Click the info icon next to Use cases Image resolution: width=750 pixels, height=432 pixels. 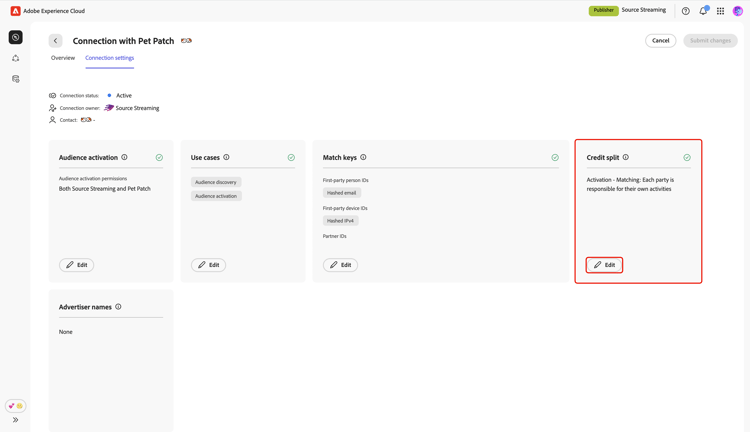(x=226, y=157)
